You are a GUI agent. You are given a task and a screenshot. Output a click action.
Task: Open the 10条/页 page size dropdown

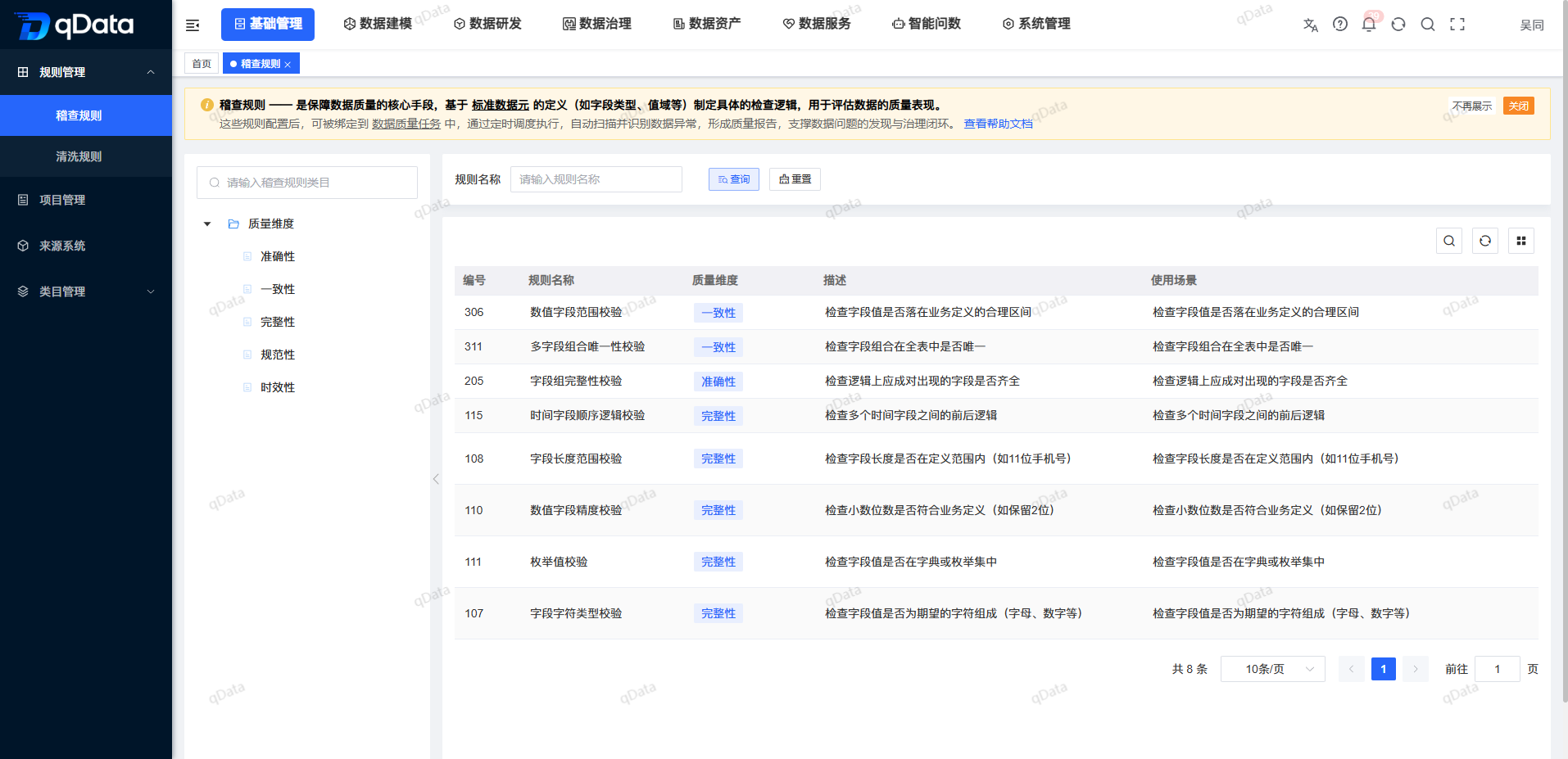1272,669
